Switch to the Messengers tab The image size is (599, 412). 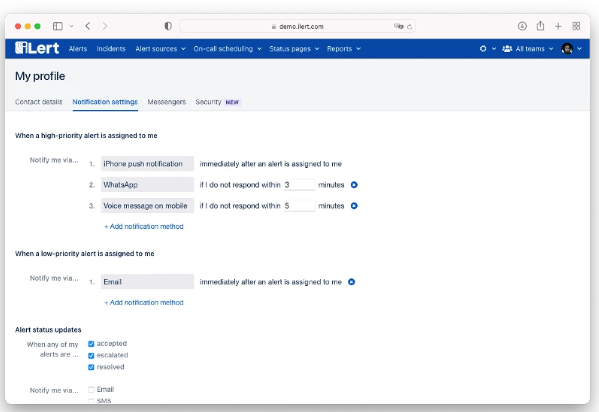coord(167,102)
